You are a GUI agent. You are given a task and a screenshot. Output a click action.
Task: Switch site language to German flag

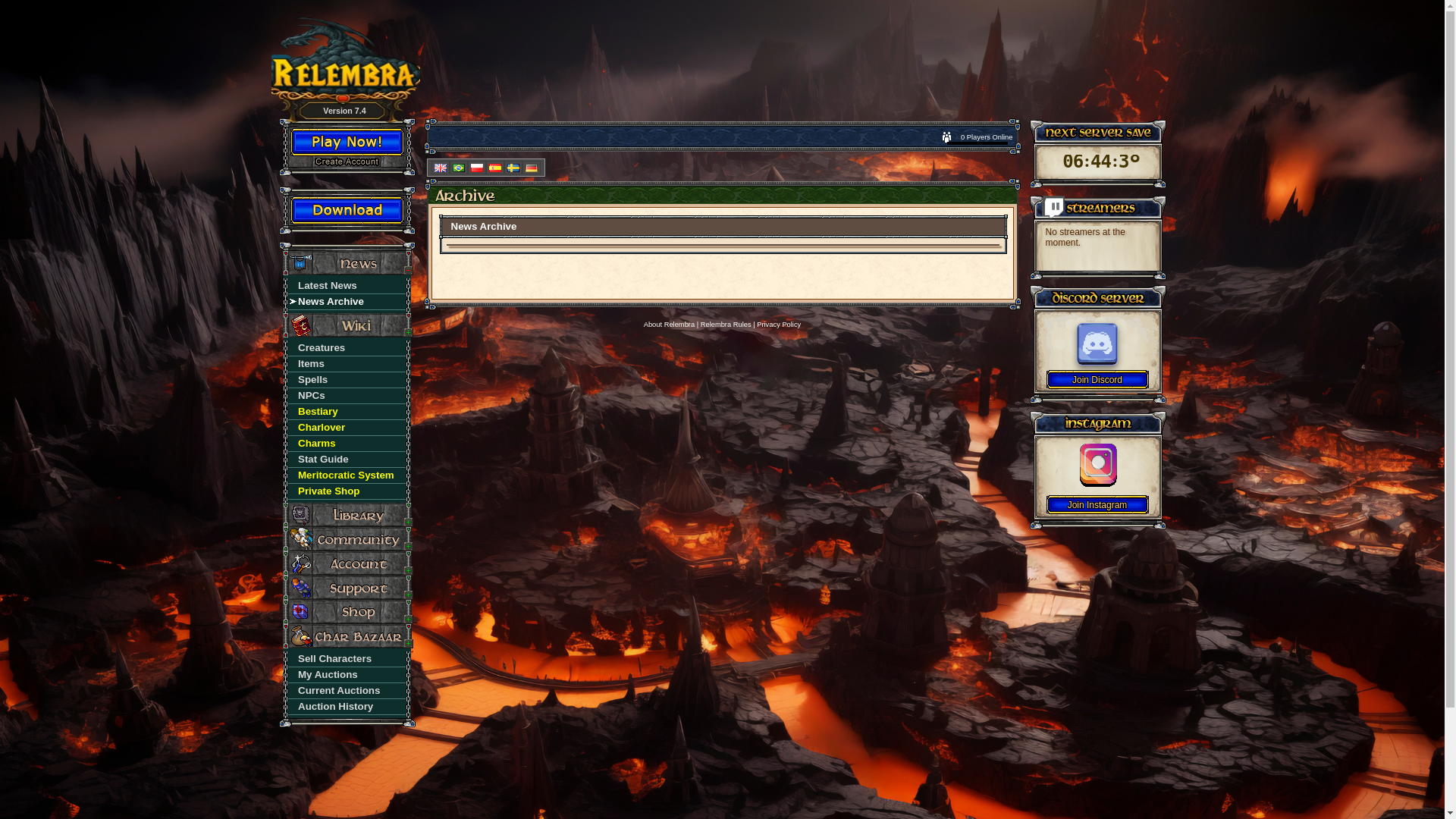(532, 168)
